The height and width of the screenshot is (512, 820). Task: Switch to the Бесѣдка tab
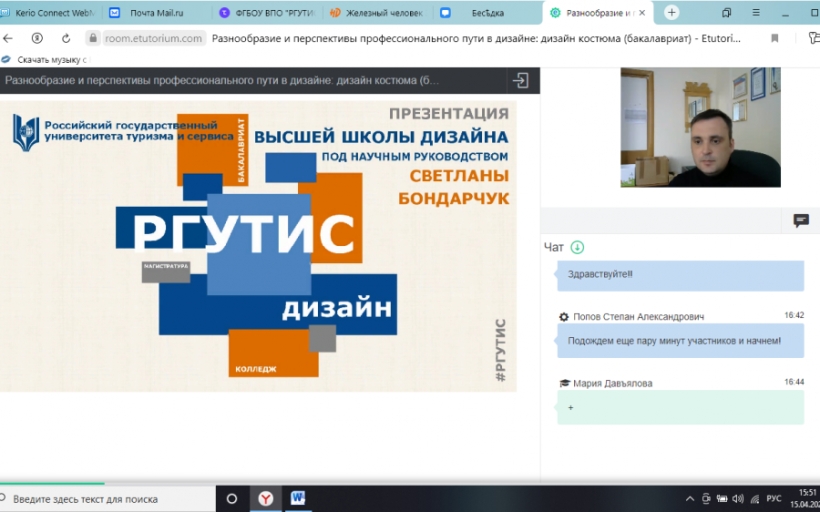[x=486, y=13]
